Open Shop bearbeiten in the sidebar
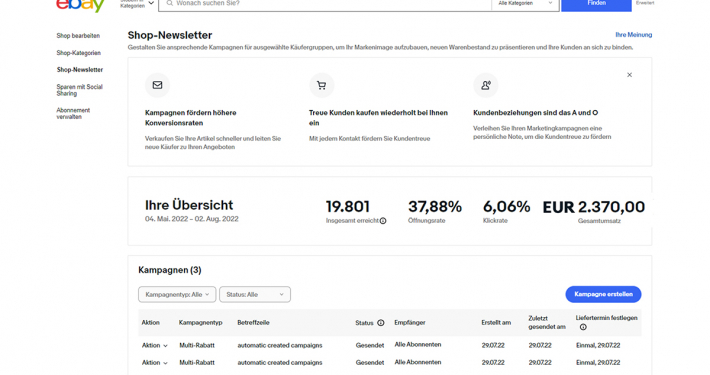Image resolution: width=710 pixels, height=375 pixels. point(78,36)
